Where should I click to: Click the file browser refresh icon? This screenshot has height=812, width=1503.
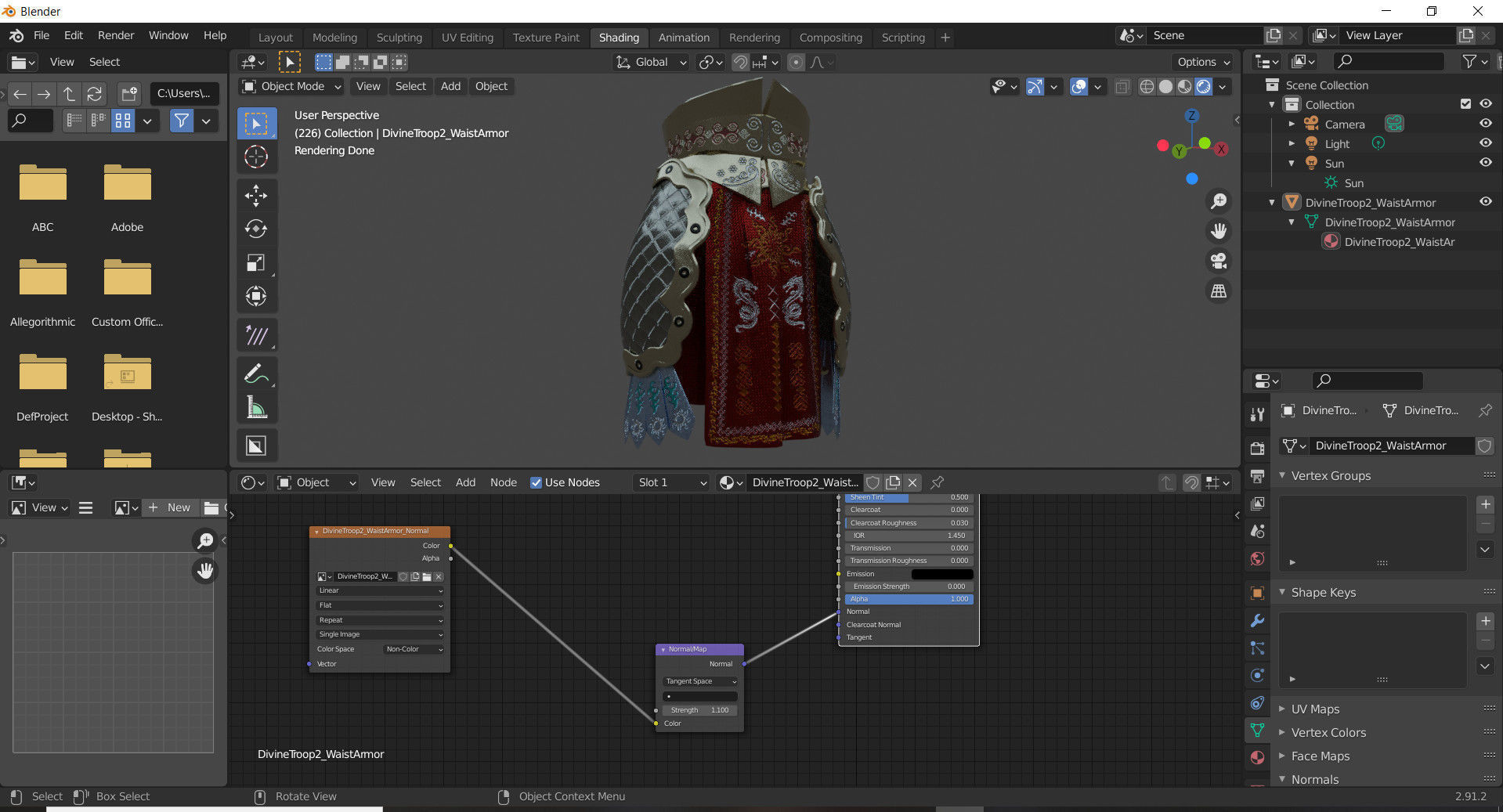[95, 94]
